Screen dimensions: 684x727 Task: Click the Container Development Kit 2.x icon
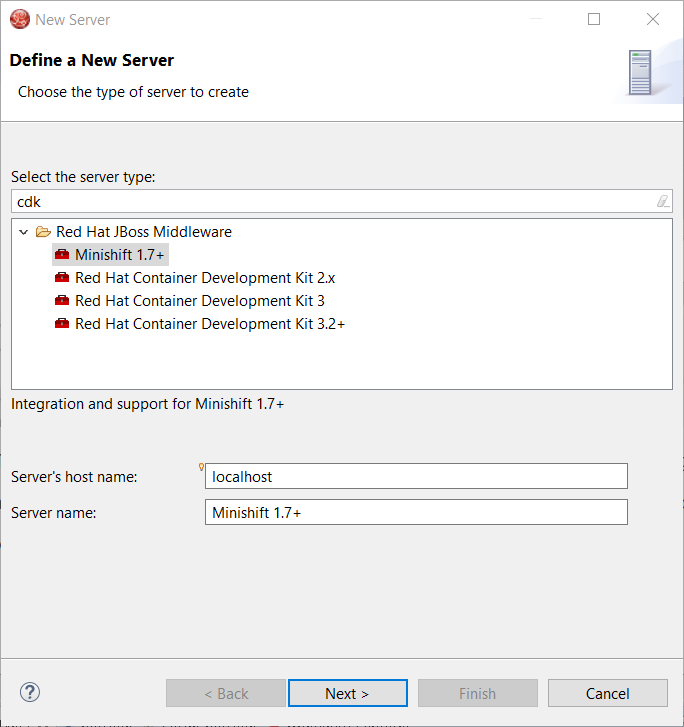[62, 278]
